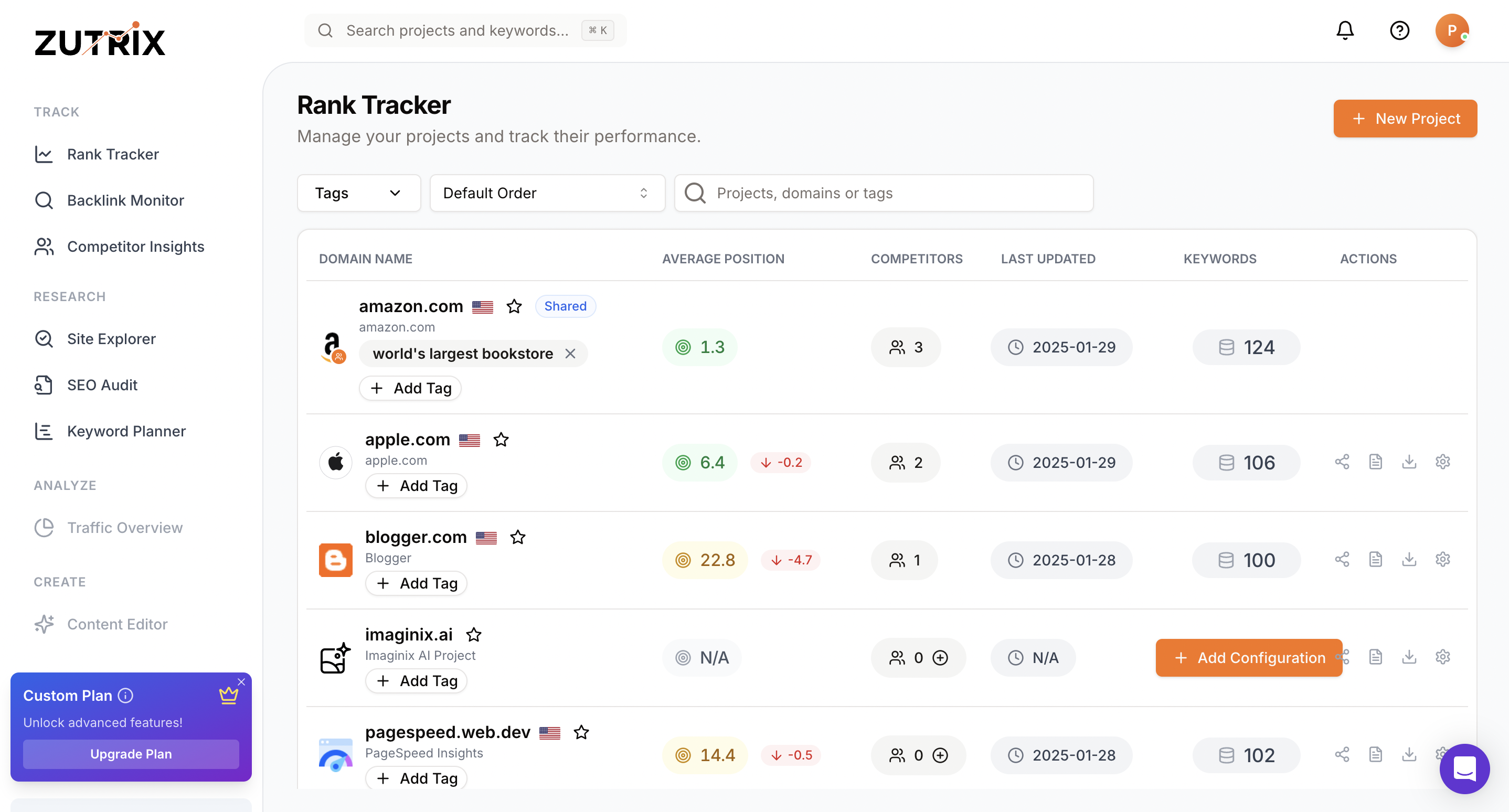This screenshot has height=812, width=1509.
Task: Star the amazon.com project as favorite
Action: click(514, 306)
